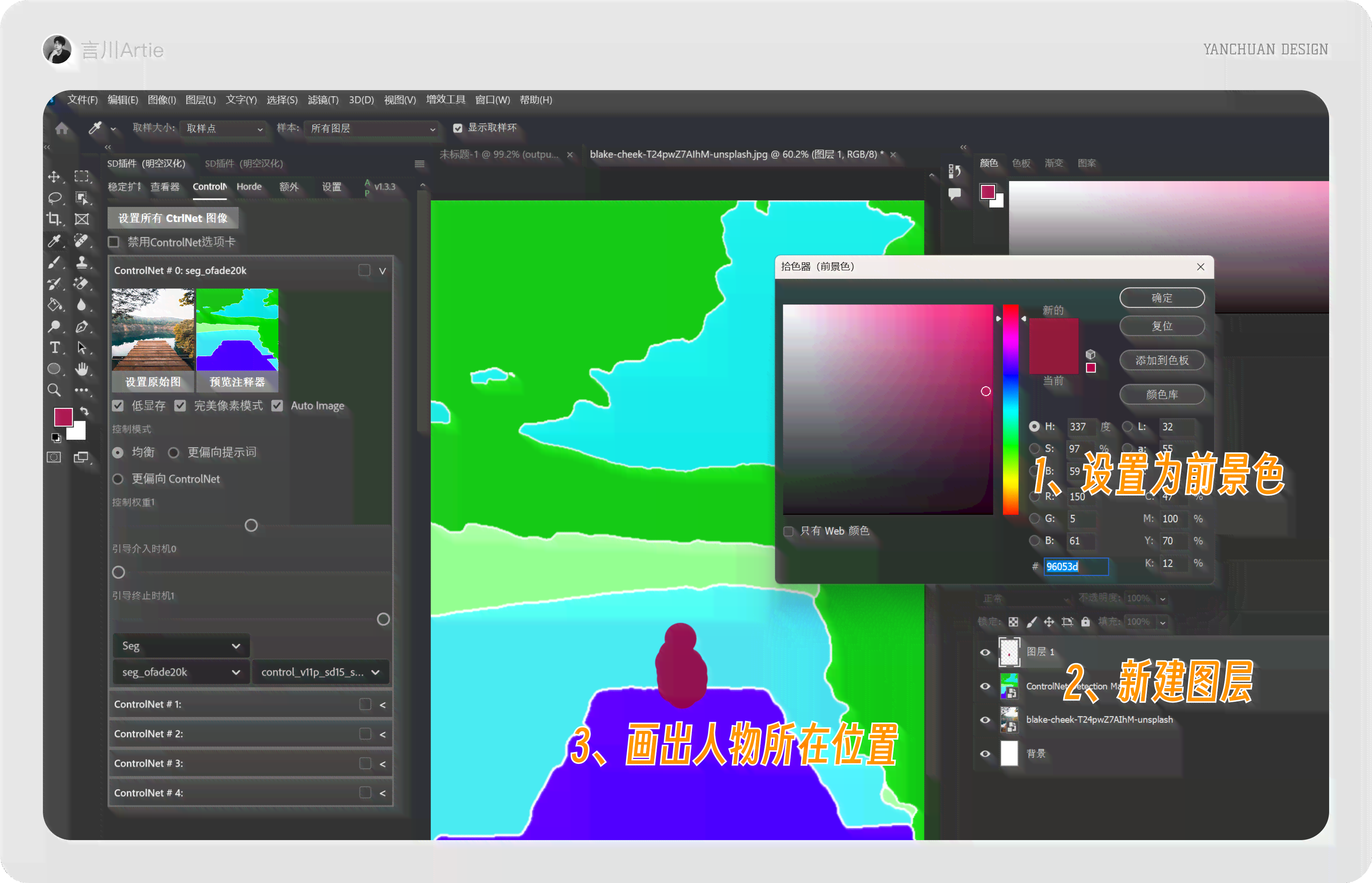The height and width of the screenshot is (883, 1372).
Task: Reset to default black and white colors
Action: point(56,438)
